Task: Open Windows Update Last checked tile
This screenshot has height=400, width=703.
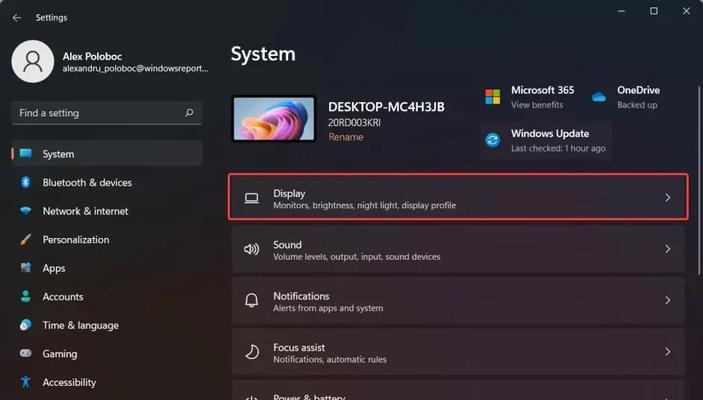Action: [x=546, y=140]
